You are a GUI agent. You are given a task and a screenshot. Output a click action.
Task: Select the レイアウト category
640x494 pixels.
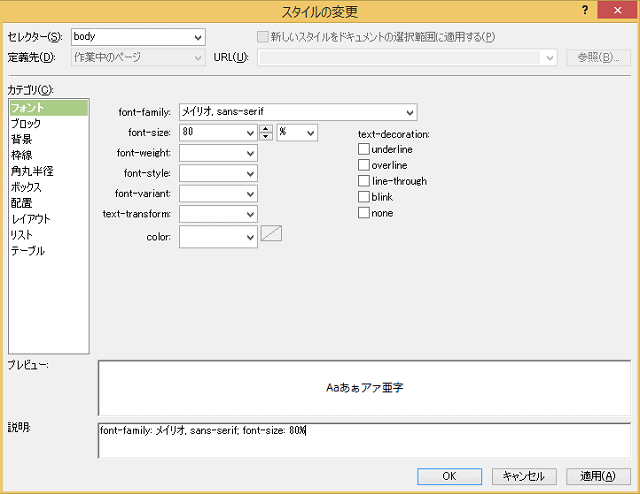[49, 219]
